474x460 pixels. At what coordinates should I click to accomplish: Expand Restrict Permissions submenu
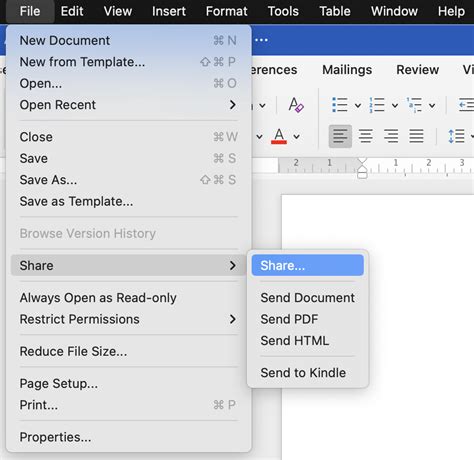(128, 319)
